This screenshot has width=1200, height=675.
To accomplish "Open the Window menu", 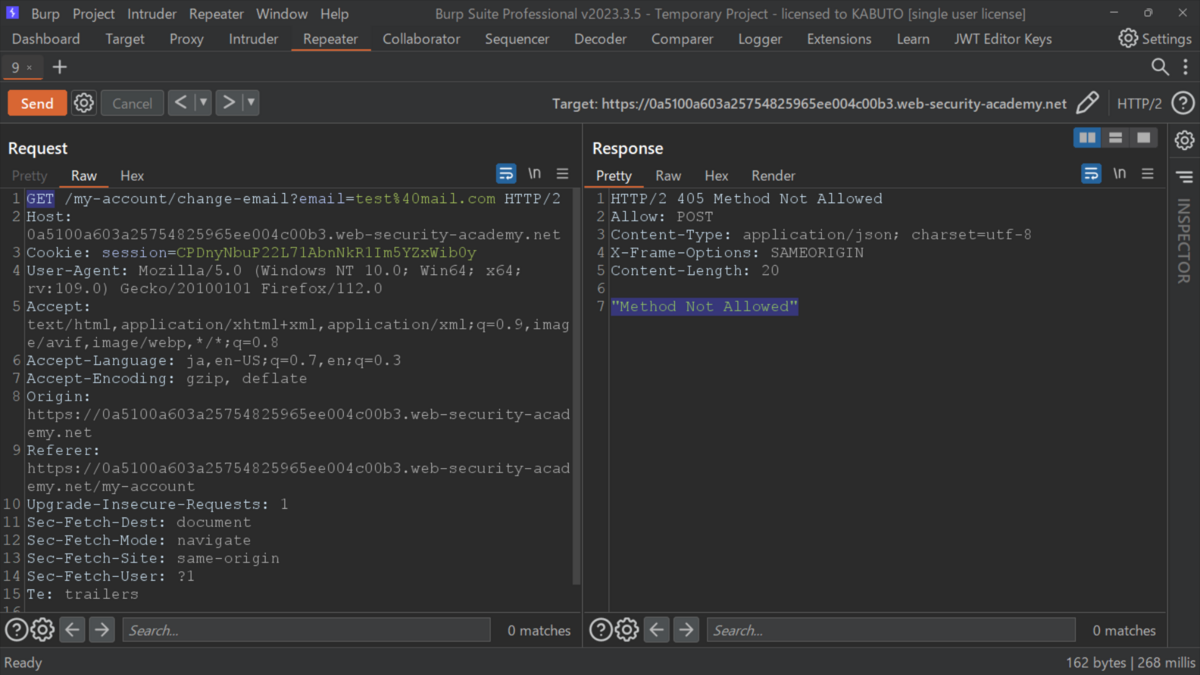I will click(282, 14).
